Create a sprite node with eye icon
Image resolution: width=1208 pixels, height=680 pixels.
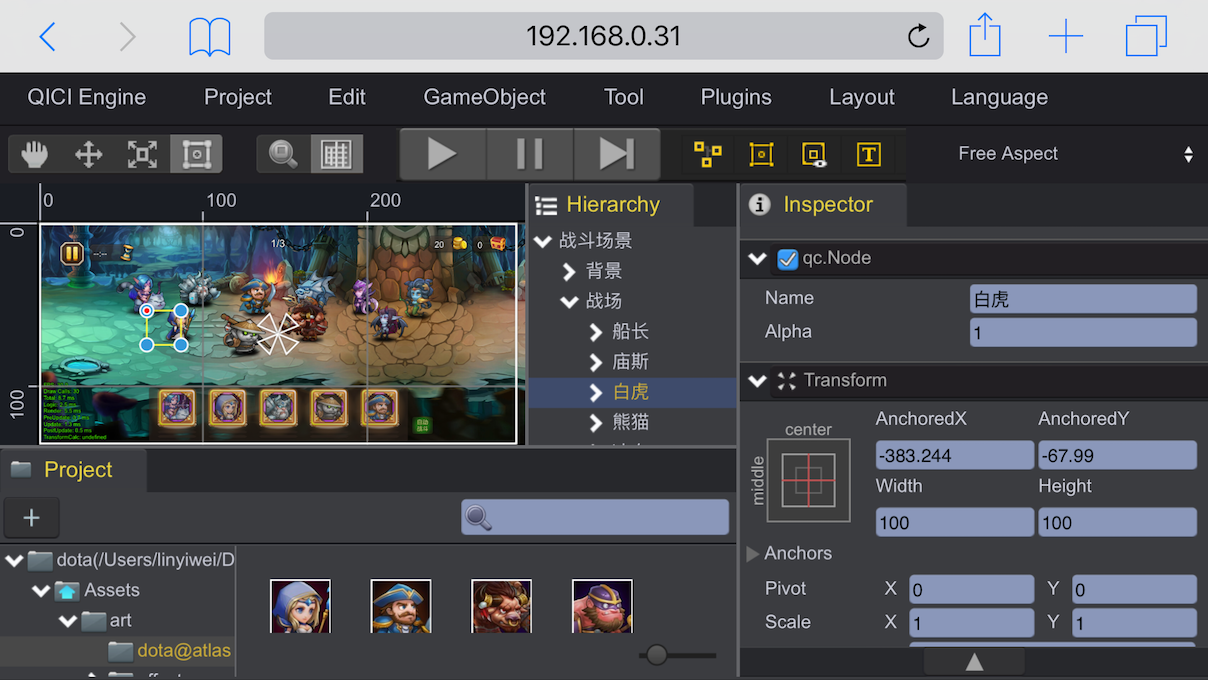(x=815, y=154)
